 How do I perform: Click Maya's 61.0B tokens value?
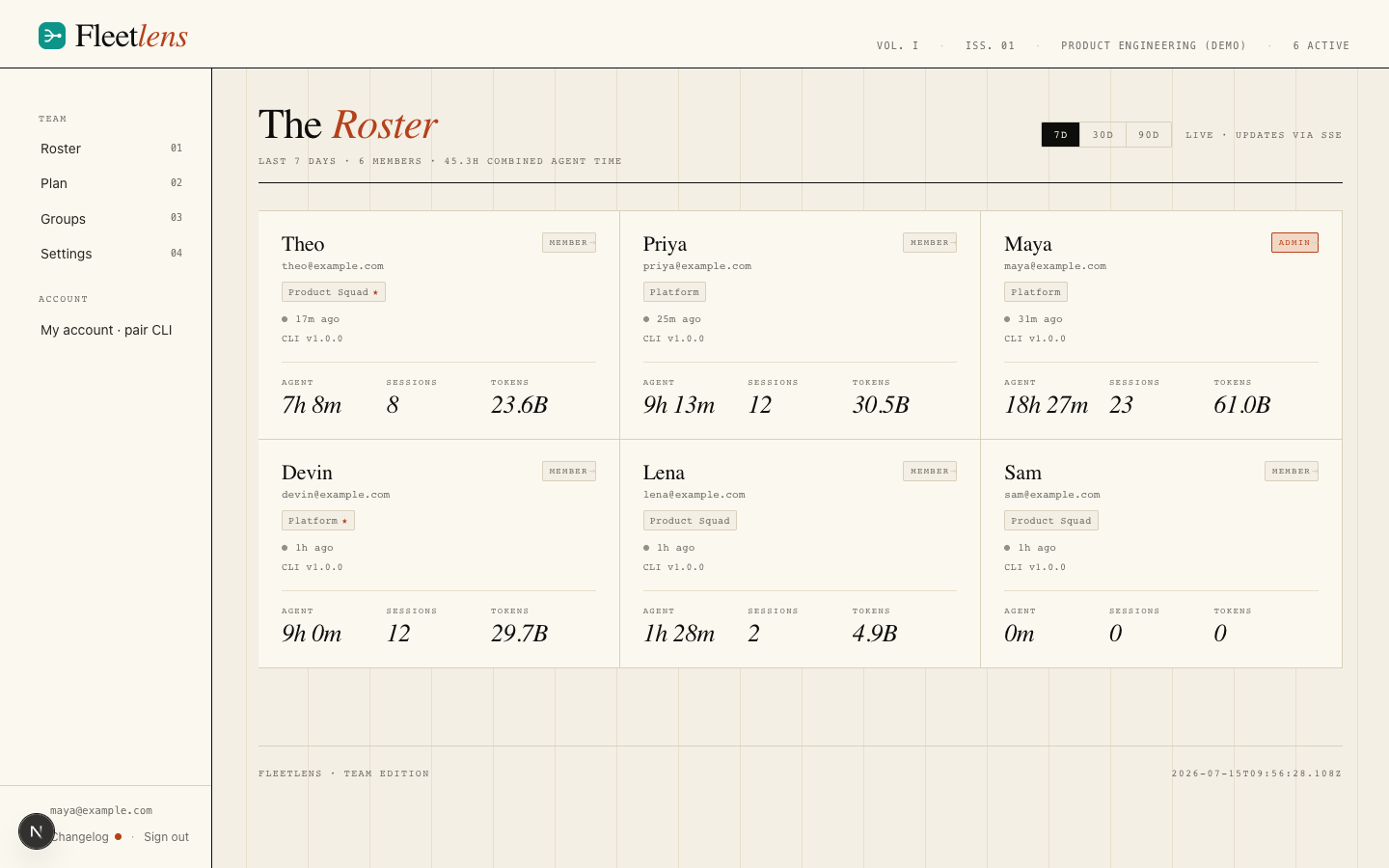point(1241,405)
